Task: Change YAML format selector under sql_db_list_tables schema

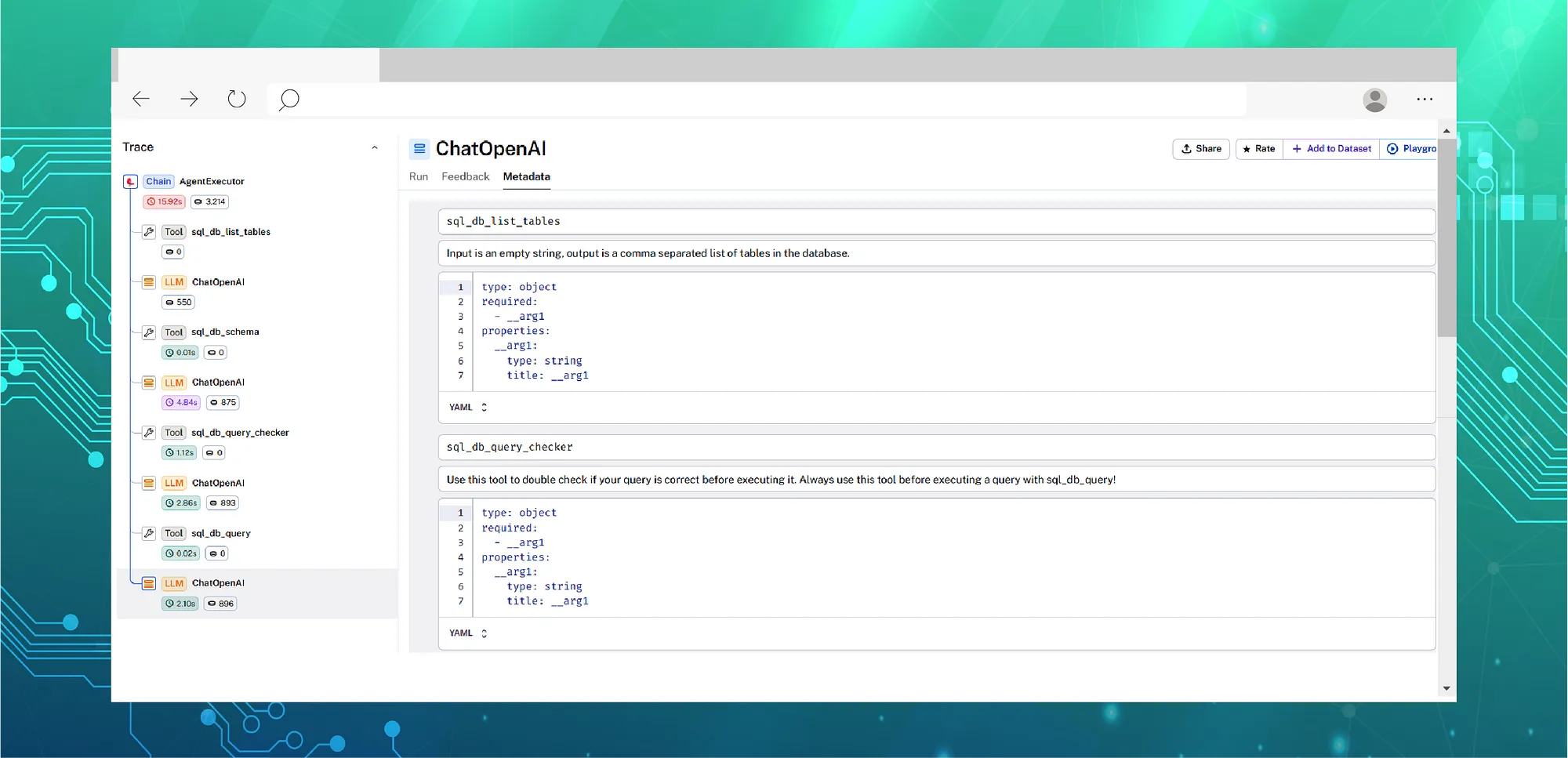Action: click(x=468, y=407)
